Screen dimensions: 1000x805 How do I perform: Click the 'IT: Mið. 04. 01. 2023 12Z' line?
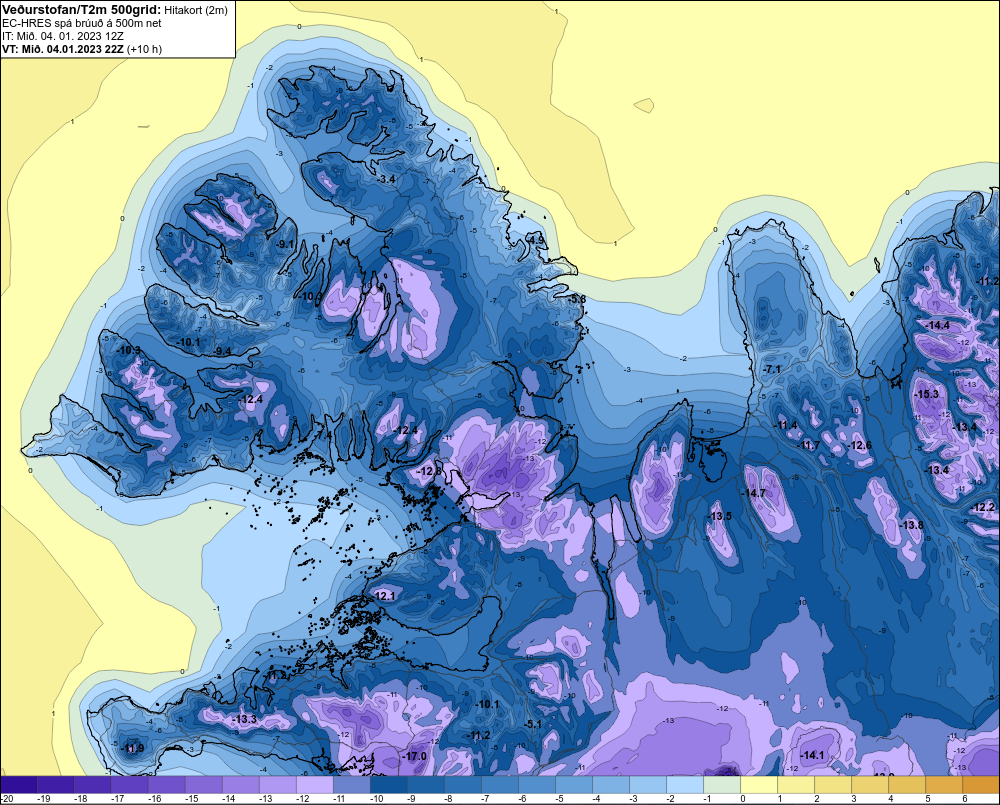point(62,36)
